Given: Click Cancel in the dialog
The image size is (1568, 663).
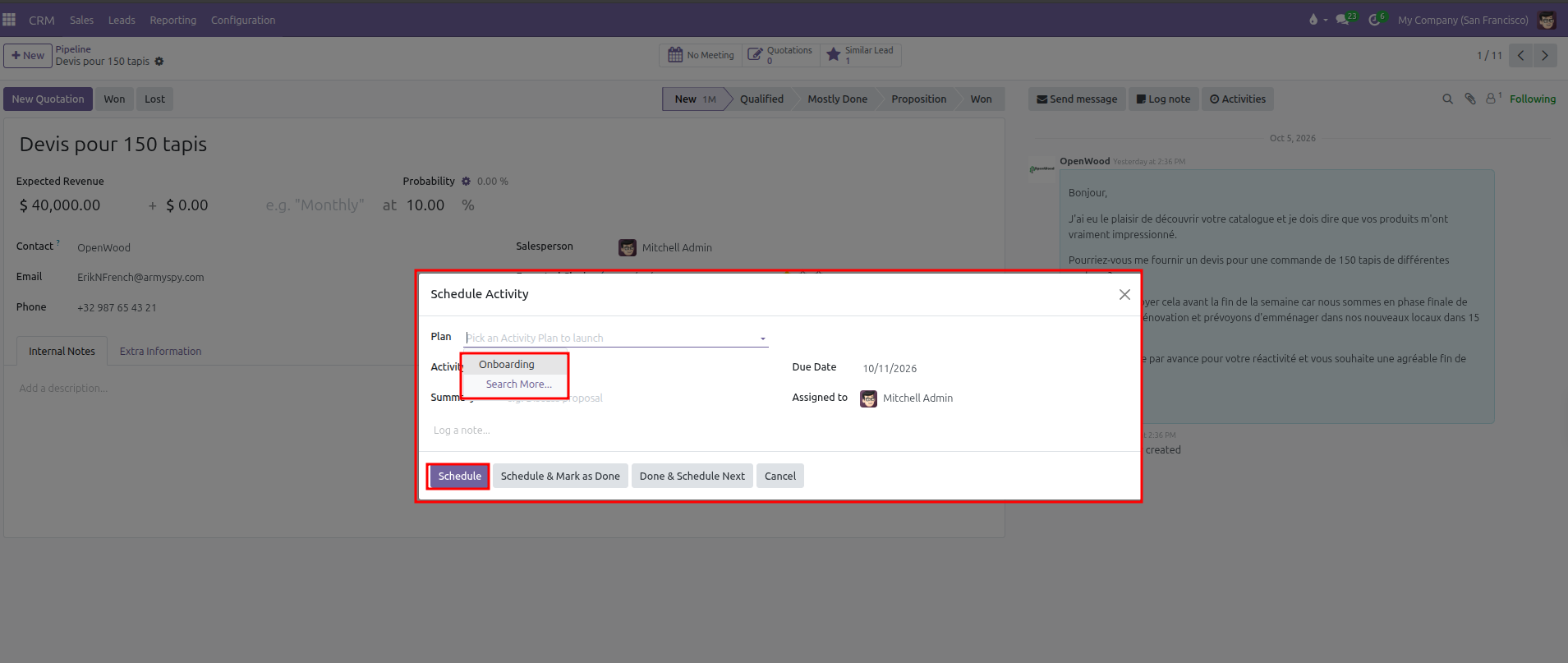Looking at the screenshot, I should click(779, 477).
